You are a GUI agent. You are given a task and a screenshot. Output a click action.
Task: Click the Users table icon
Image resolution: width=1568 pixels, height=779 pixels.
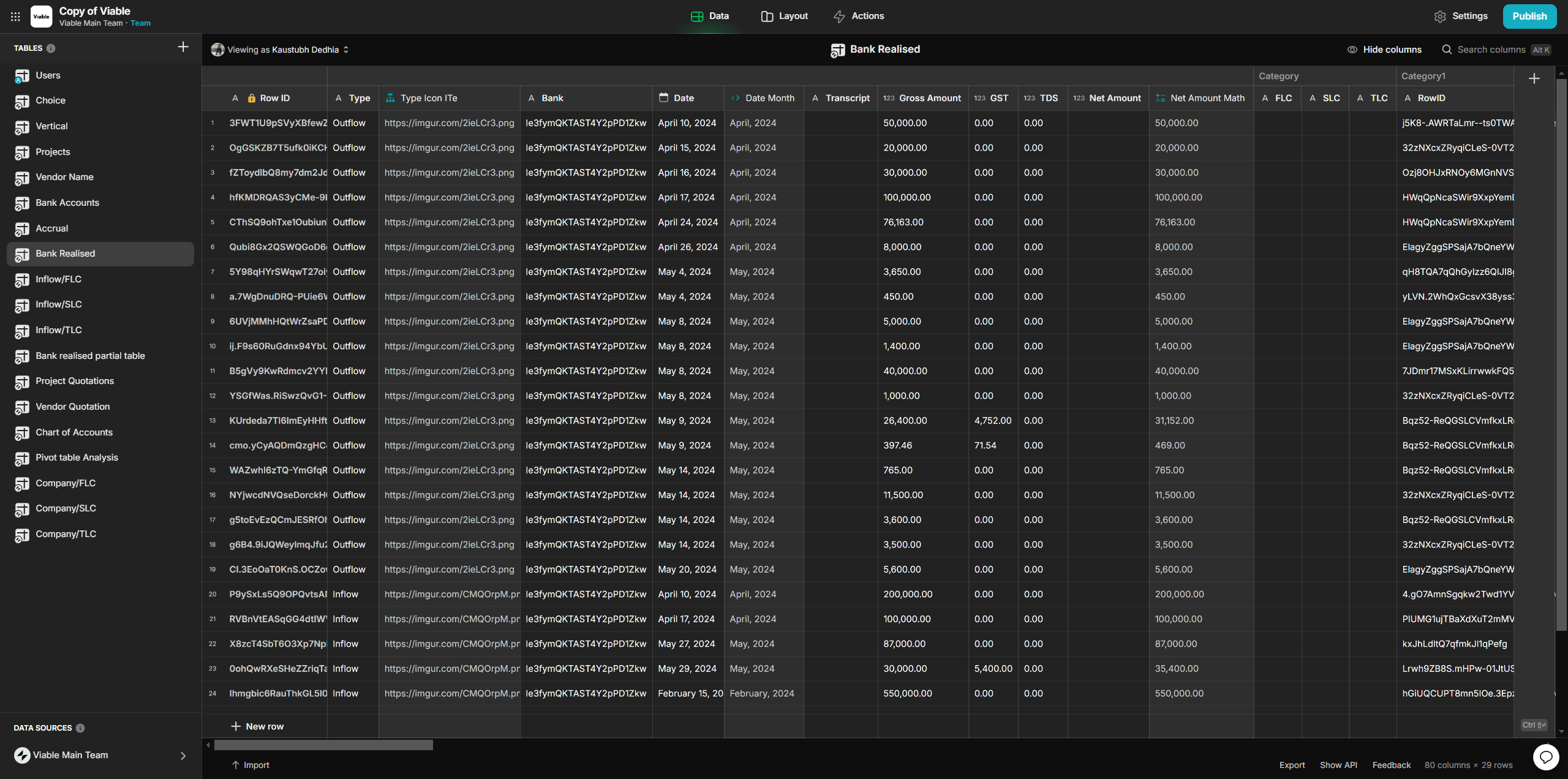22,76
